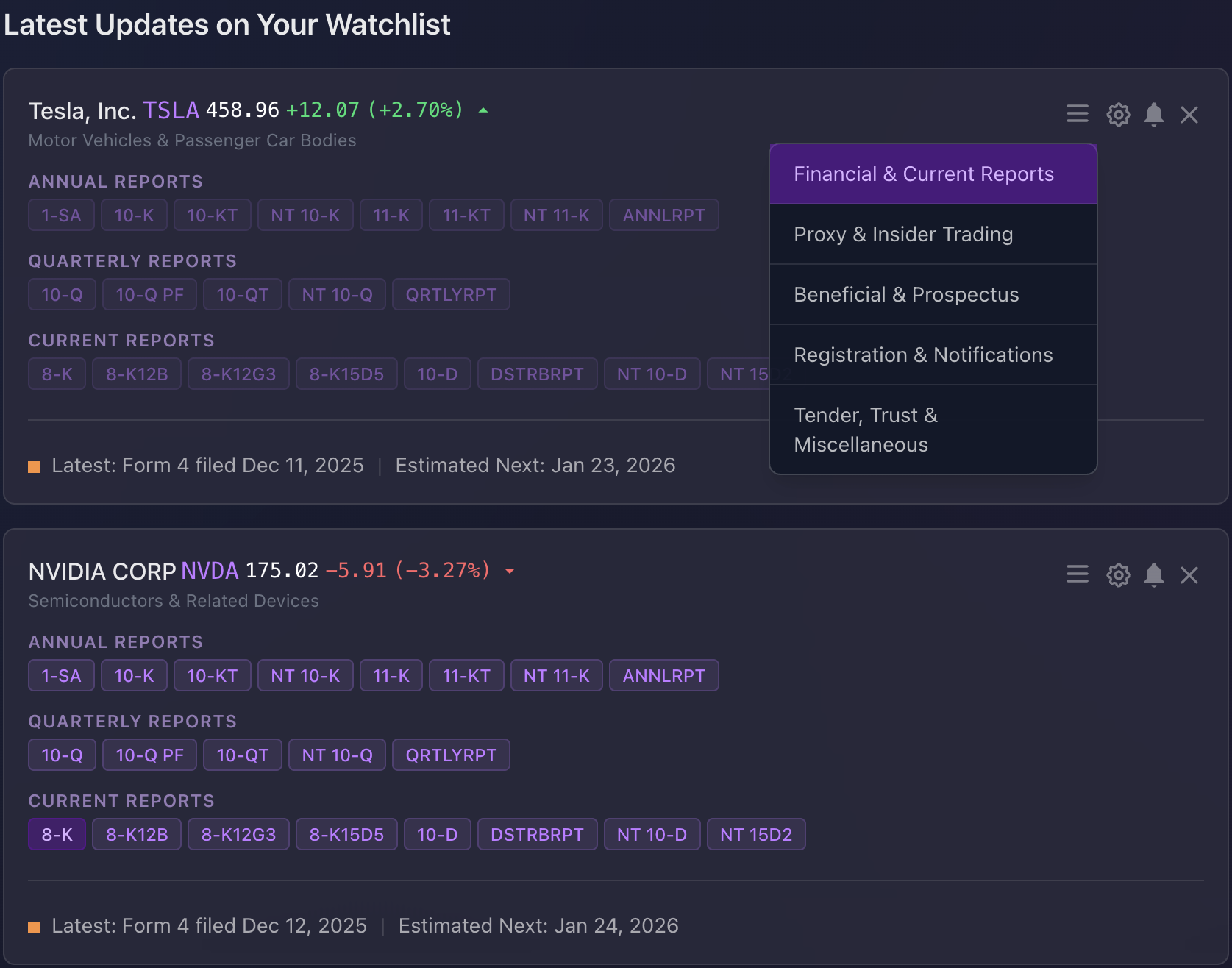Collapse the TSLA price change indicator
The width and height of the screenshot is (1232, 968).
coord(483,110)
